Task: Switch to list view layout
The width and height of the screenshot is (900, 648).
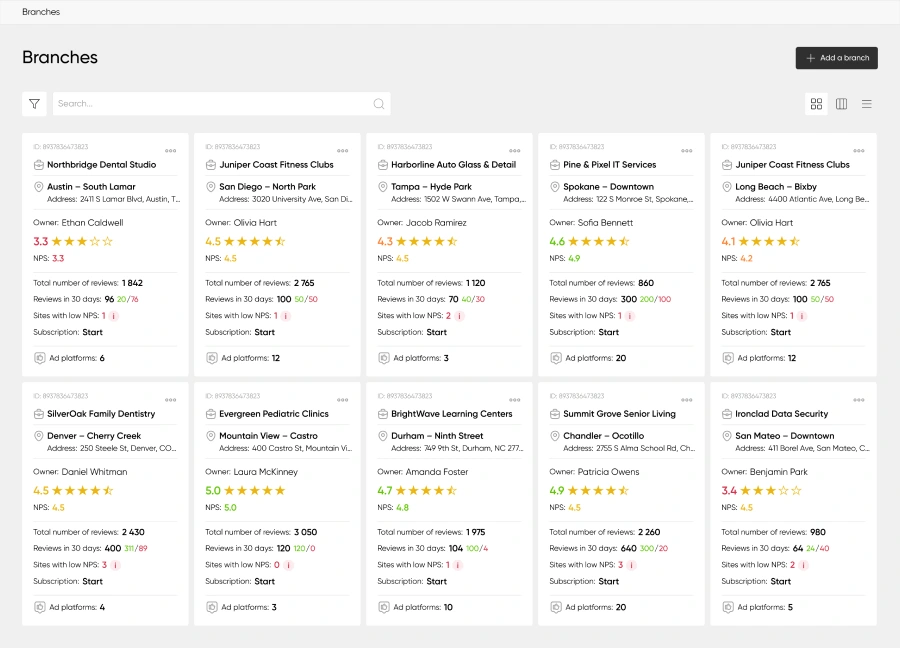Action: [867, 104]
